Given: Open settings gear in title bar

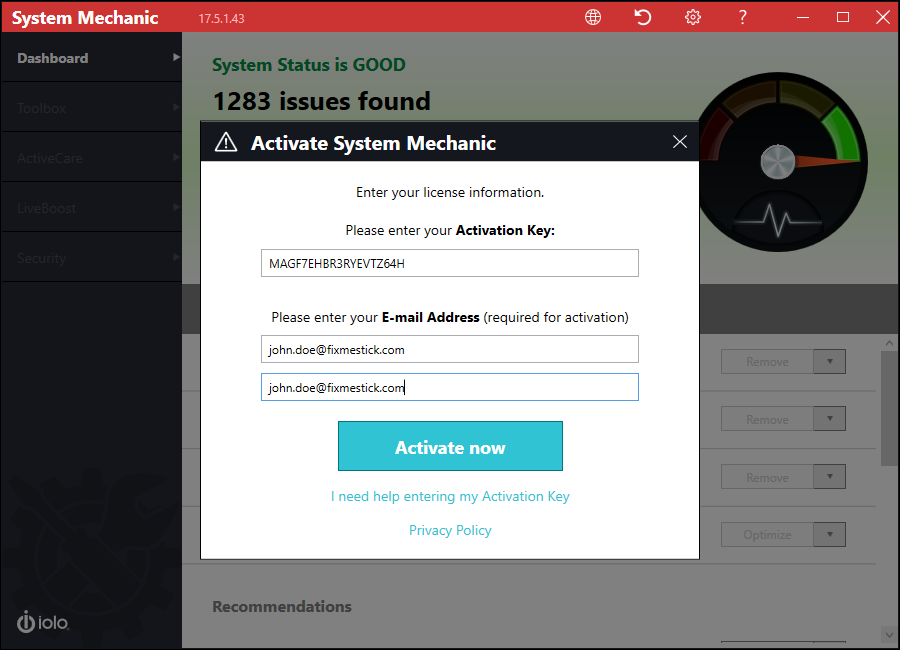Looking at the screenshot, I should coord(693,17).
